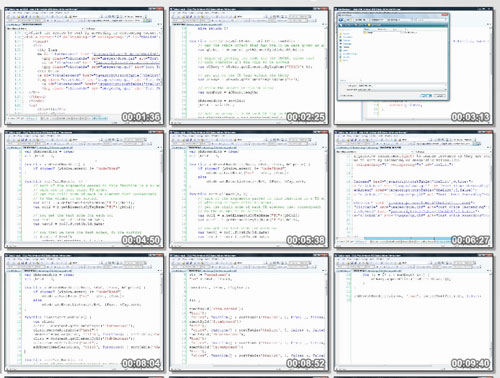Open the file dialog frame at 00:03:13
This screenshot has height=378, width=500.
click(x=413, y=66)
